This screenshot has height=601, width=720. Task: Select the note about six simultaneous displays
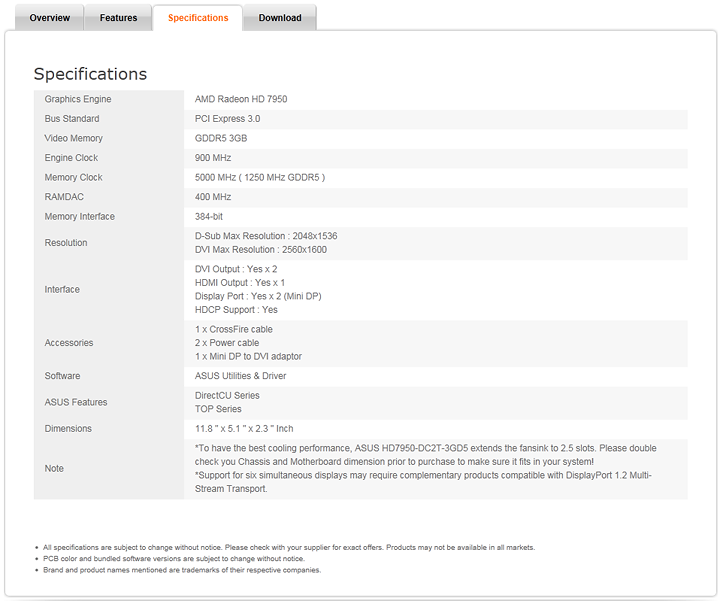coord(423,482)
